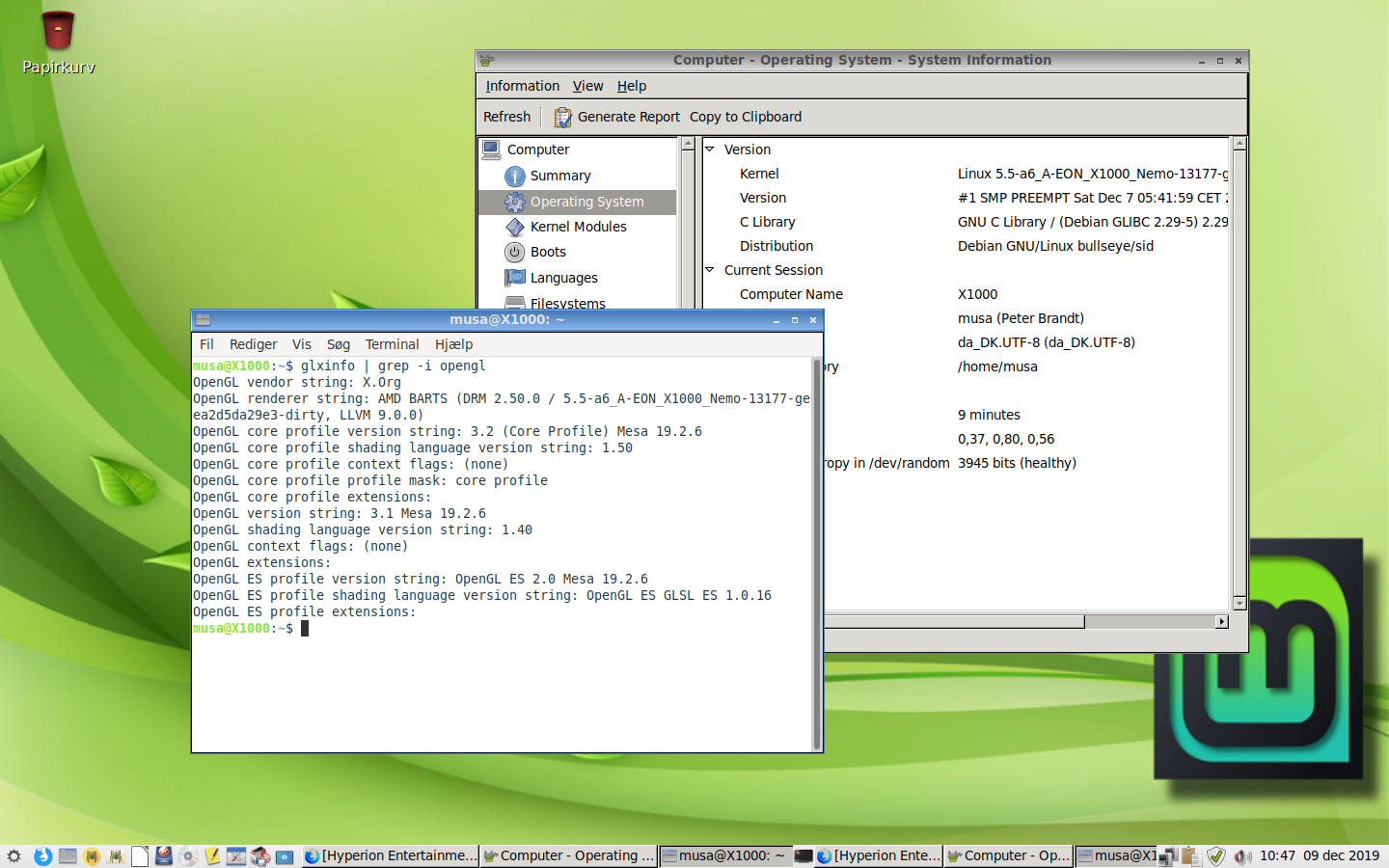Click the details pane's scroll down arrow
The height and width of the screenshot is (868, 1389).
point(1239,604)
